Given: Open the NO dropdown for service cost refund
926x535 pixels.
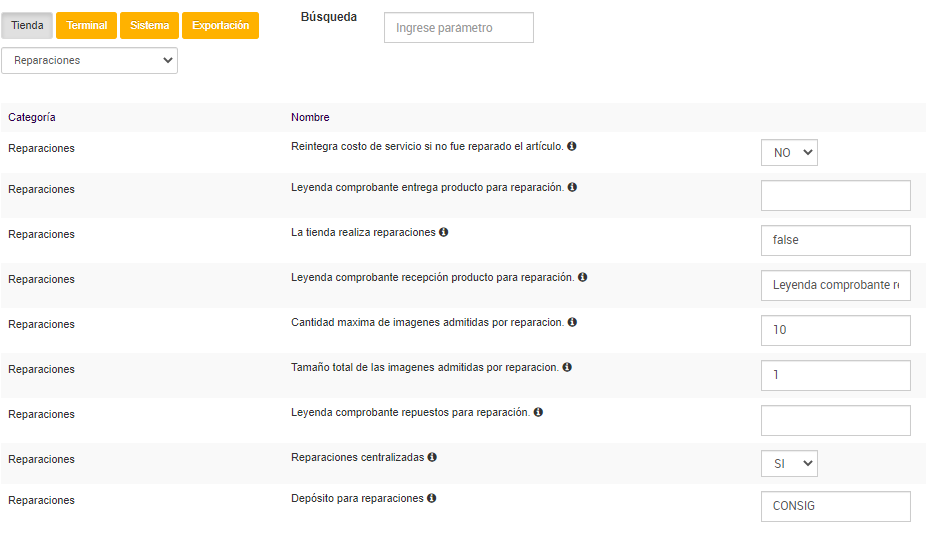Looking at the screenshot, I should pyautogui.click(x=790, y=153).
